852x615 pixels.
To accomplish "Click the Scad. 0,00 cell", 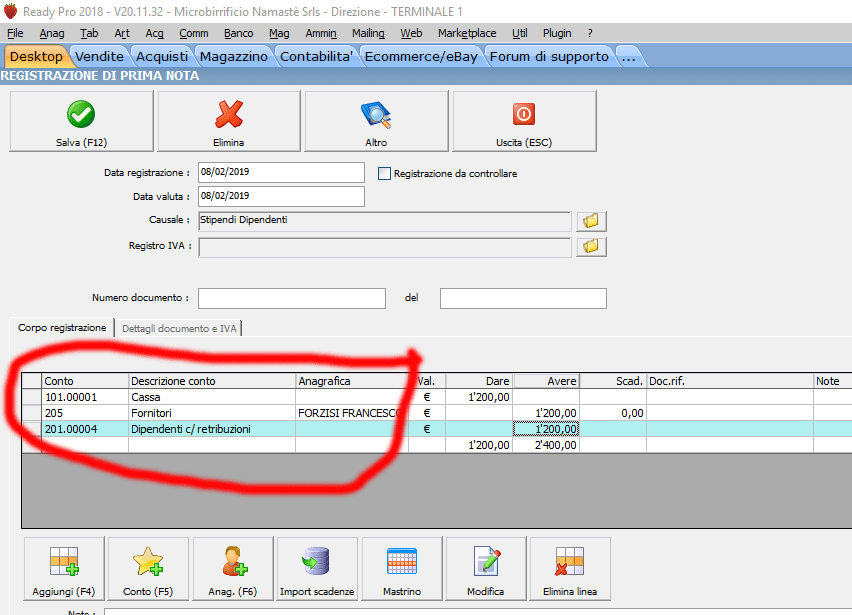I will click(x=613, y=413).
